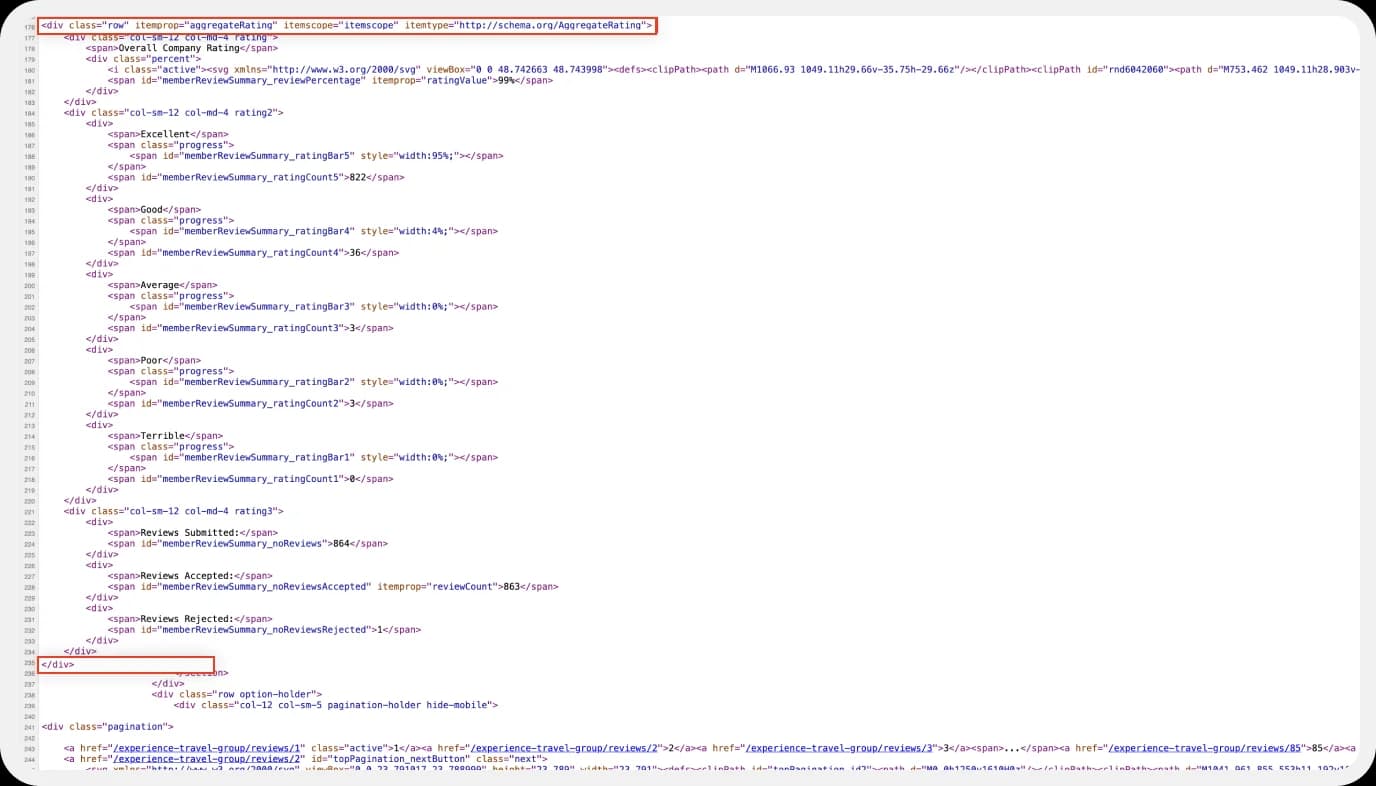Click line number 241 in the gutter
1376x786 pixels.
[x=28, y=726]
